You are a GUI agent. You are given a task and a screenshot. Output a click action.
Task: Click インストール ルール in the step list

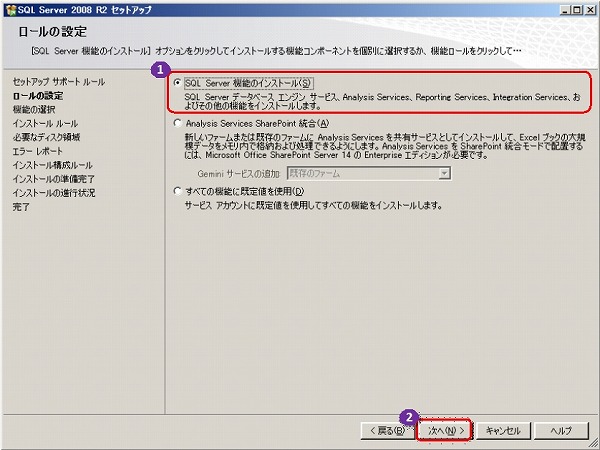(45, 124)
